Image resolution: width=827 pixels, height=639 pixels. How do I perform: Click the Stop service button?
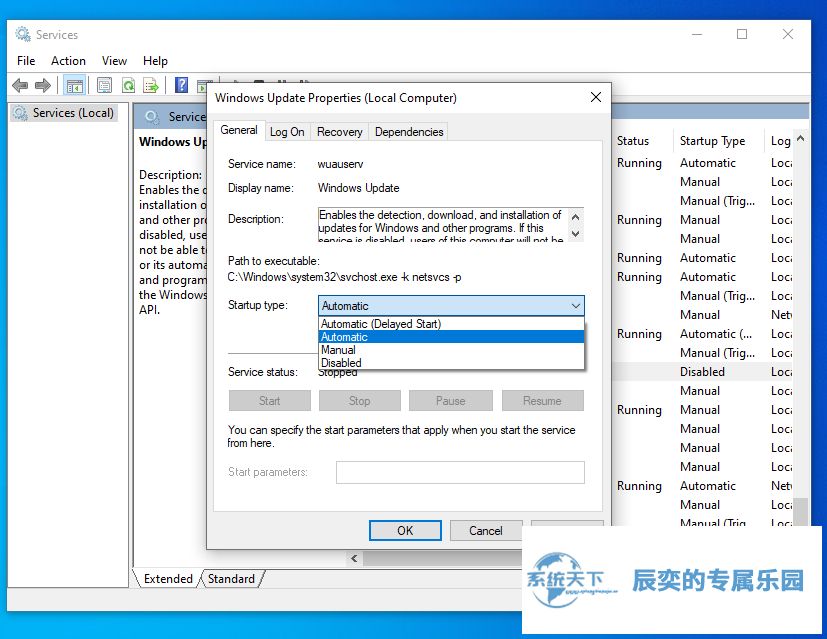point(360,401)
